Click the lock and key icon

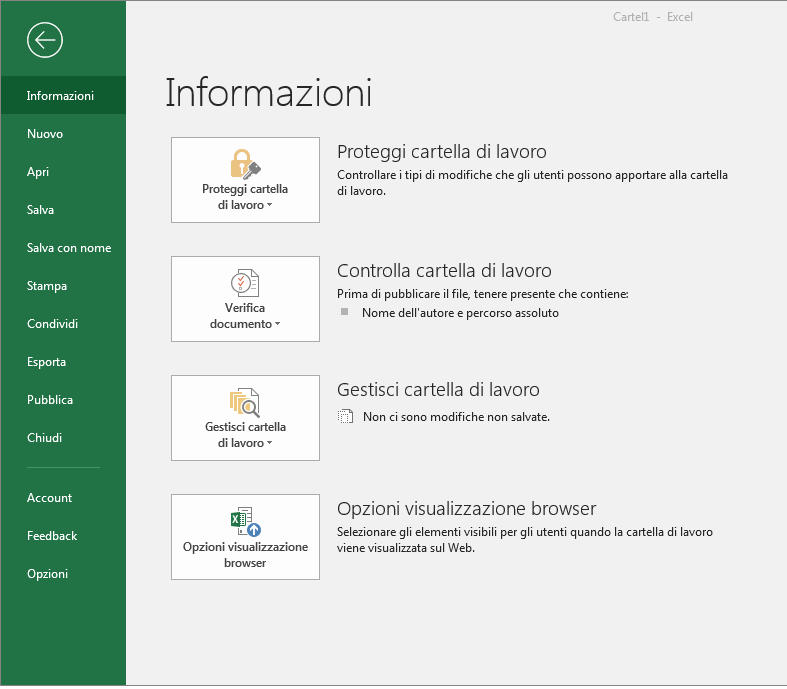pos(245,164)
